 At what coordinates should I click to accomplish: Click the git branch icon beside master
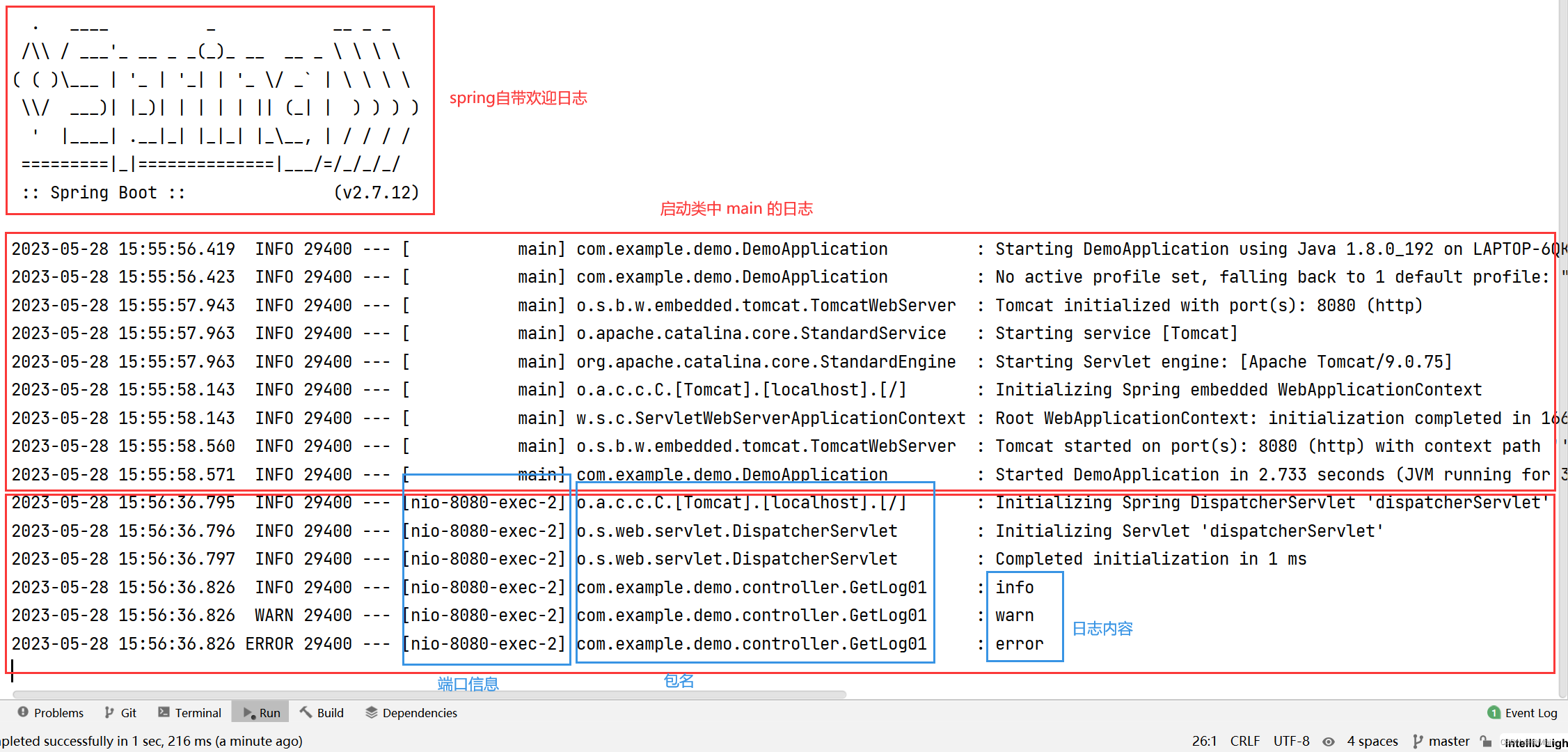[1418, 741]
